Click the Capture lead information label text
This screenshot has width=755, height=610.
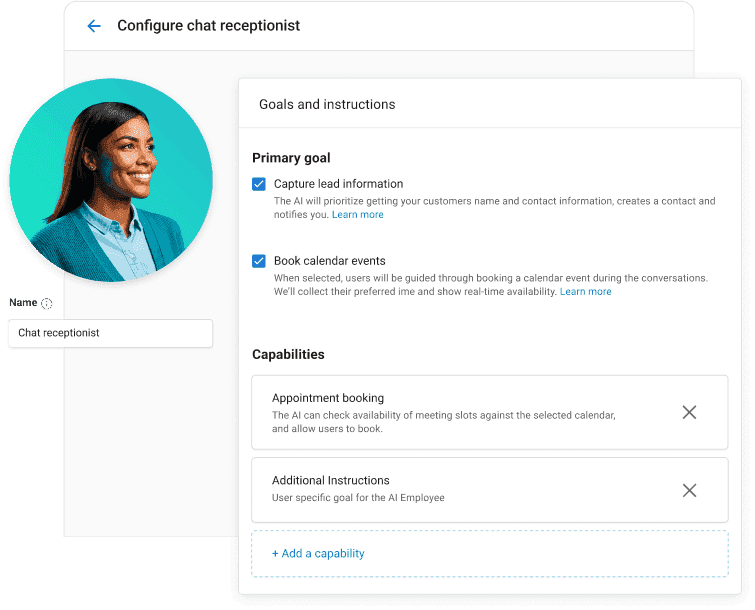click(338, 184)
